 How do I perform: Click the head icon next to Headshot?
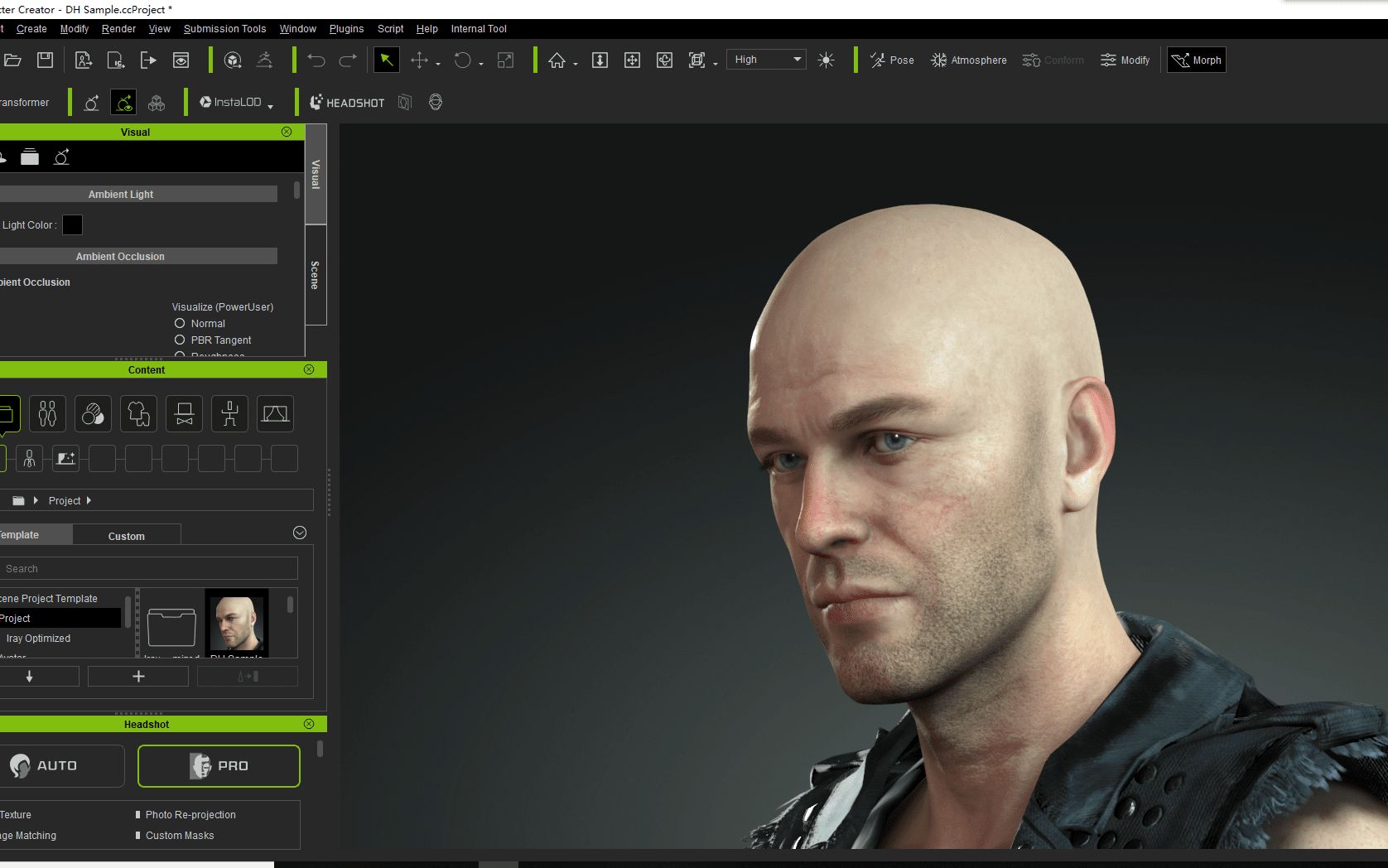click(436, 102)
